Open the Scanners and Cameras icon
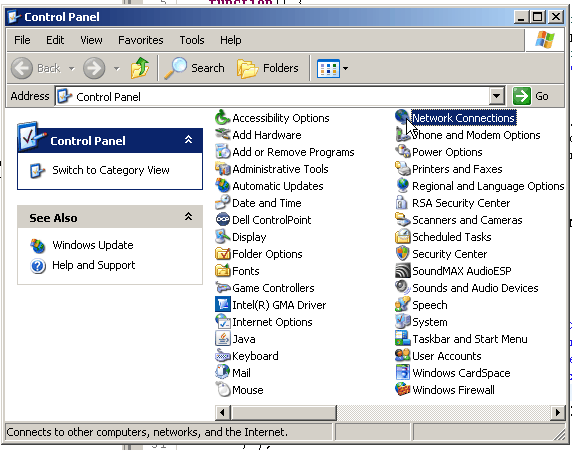This screenshot has height=450, width=572. (x=402, y=220)
